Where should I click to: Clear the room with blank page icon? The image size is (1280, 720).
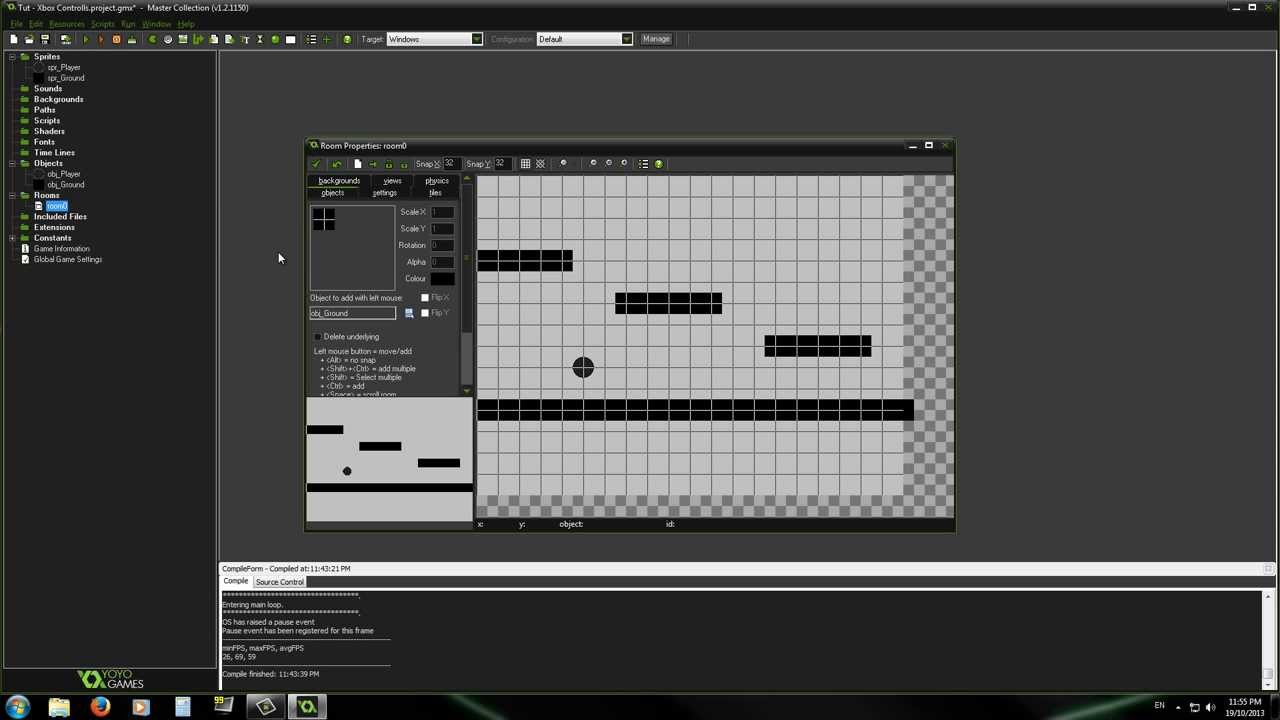(358, 164)
